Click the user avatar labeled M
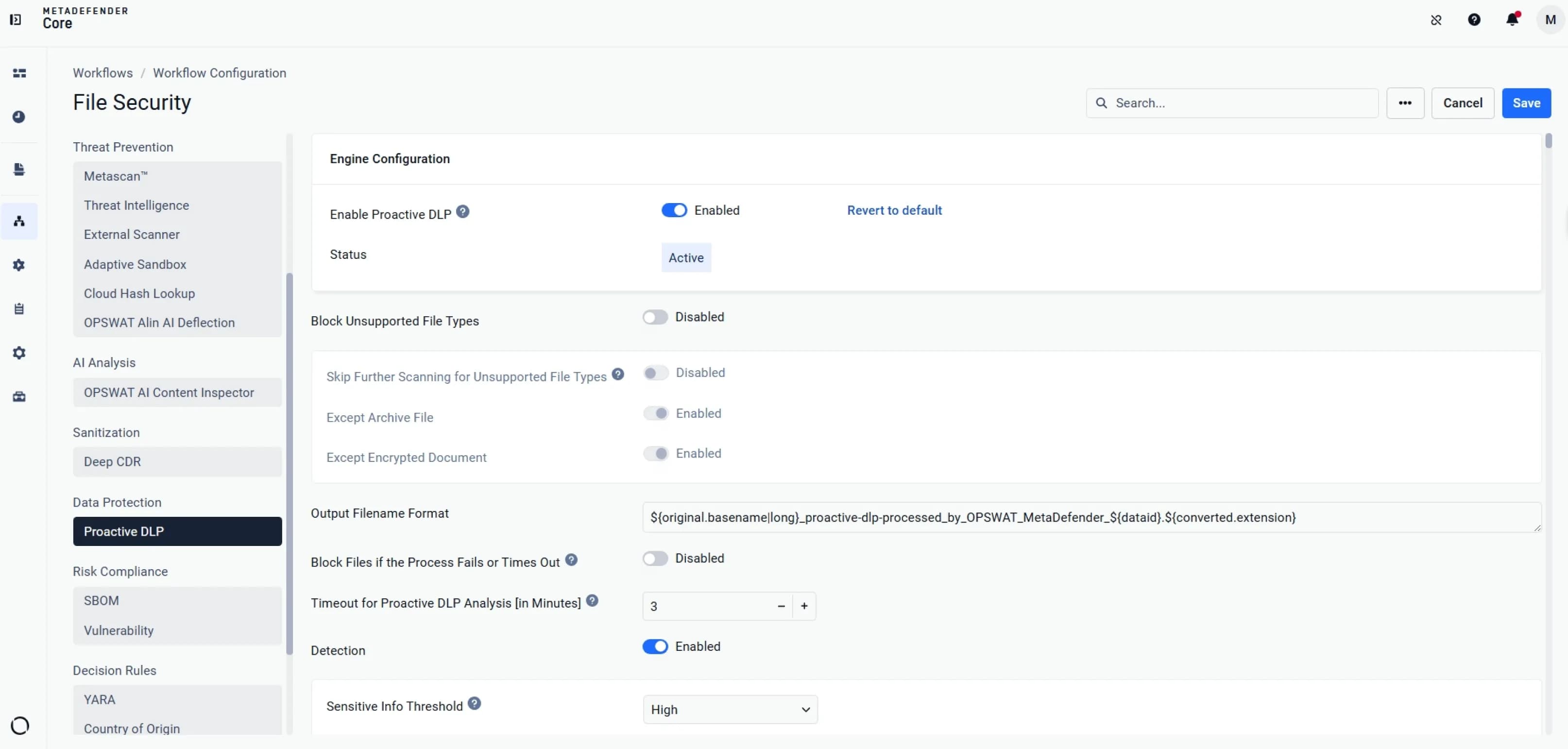This screenshot has width=1568, height=749. tap(1550, 19)
